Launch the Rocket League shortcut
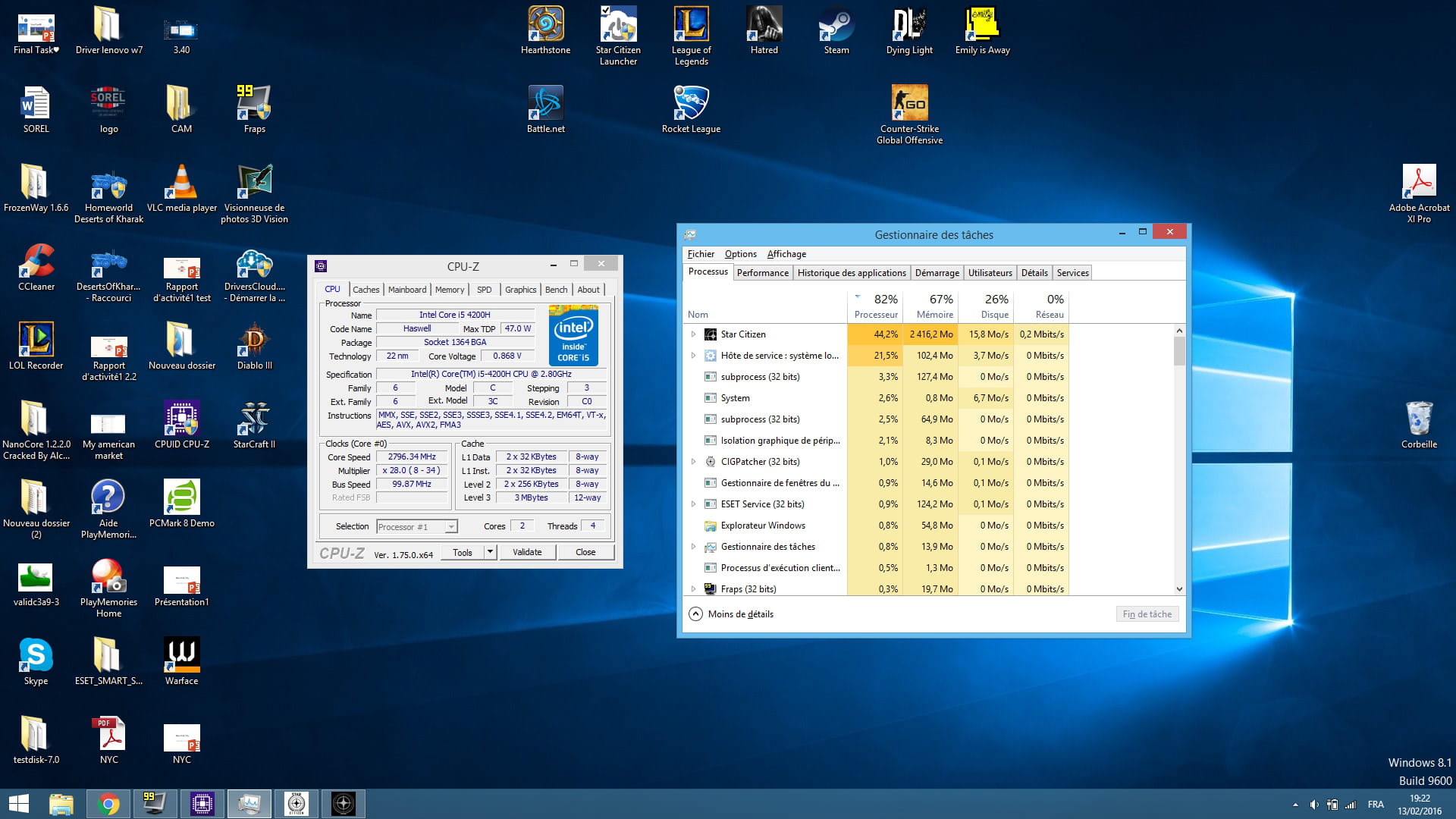The height and width of the screenshot is (819, 1456). coord(691,105)
